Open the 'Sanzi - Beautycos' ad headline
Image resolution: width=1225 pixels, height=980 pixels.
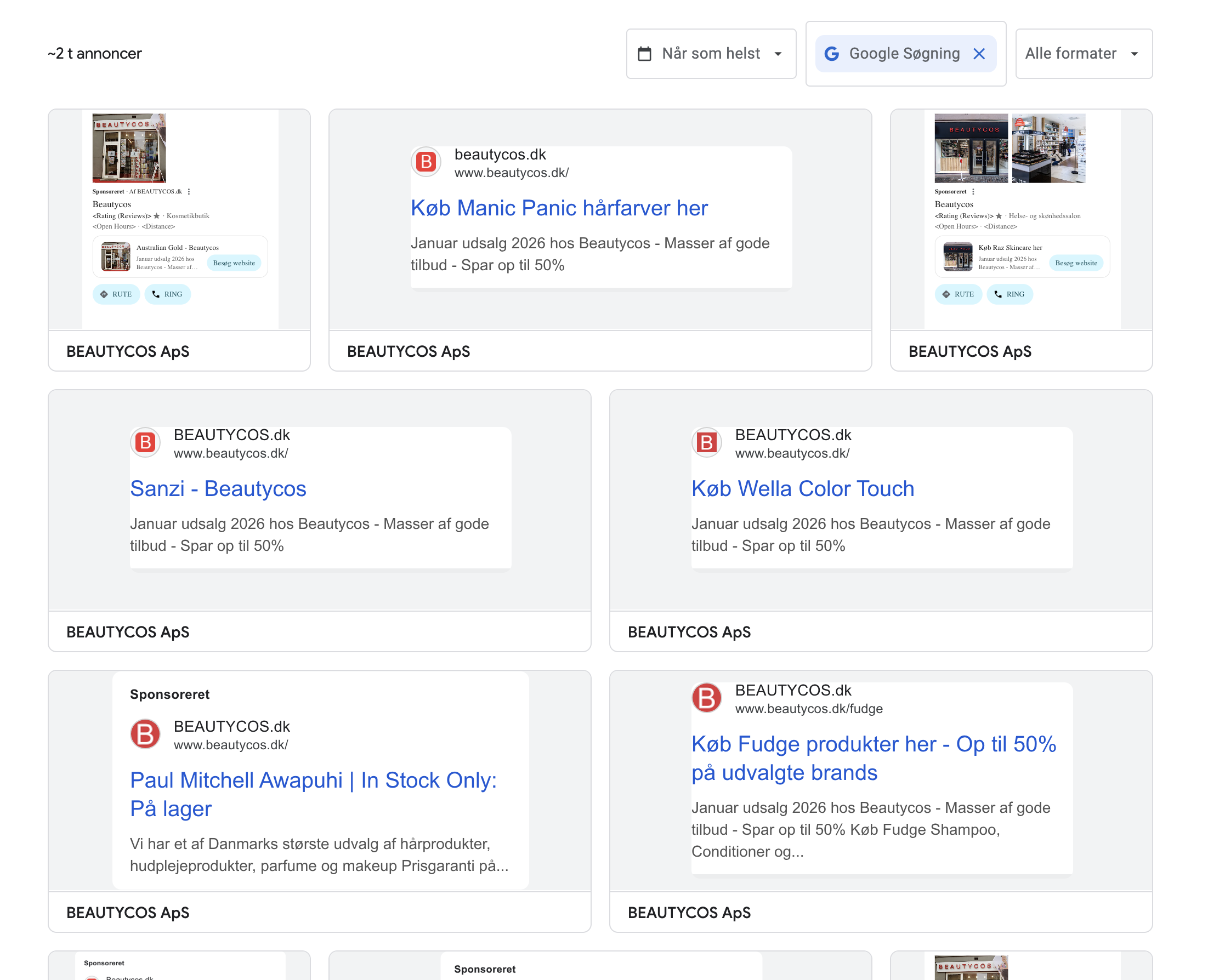(x=218, y=488)
